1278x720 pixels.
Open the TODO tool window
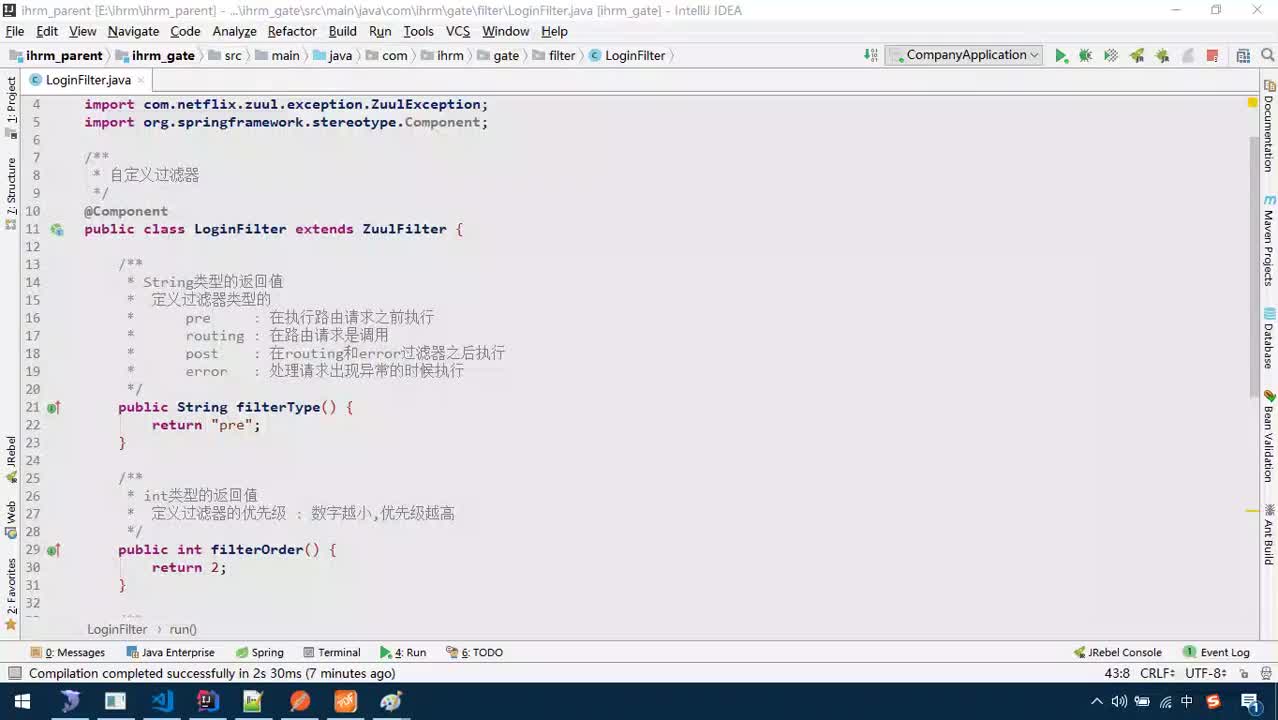click(x=474, y=652)
